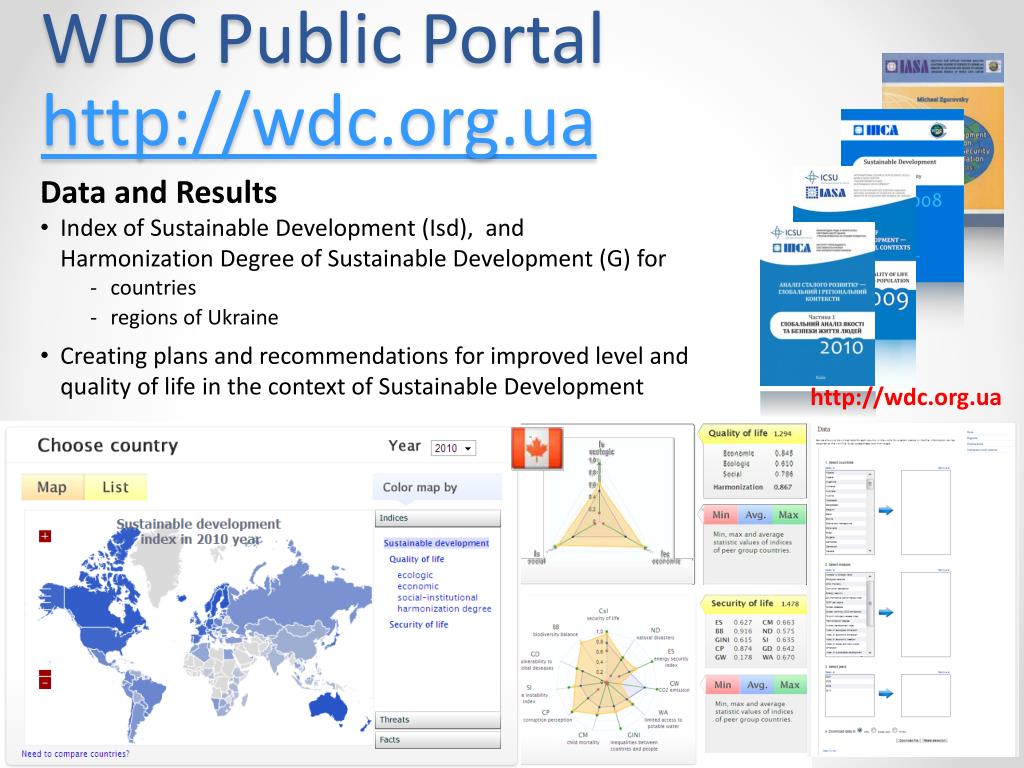Screen dimensions: 1024x768
Task: Click the Choose country heading
Action: pyautogui.click(x=108, y=445)
